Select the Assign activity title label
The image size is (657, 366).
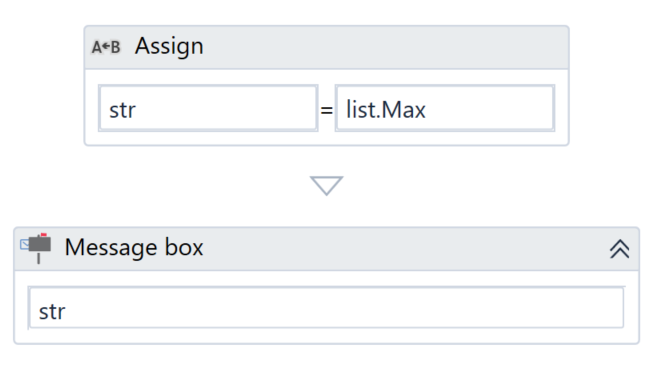169,46
